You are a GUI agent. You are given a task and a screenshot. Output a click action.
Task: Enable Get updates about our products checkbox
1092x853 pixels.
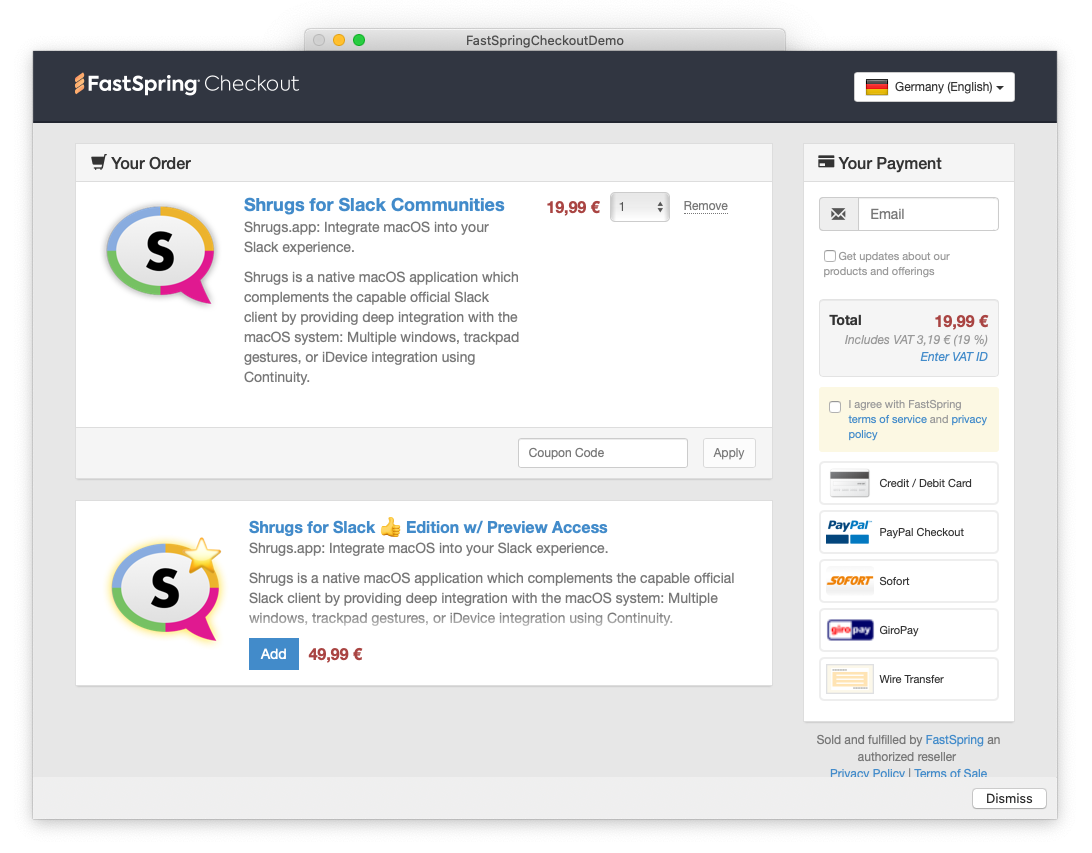tap(829, 256)
